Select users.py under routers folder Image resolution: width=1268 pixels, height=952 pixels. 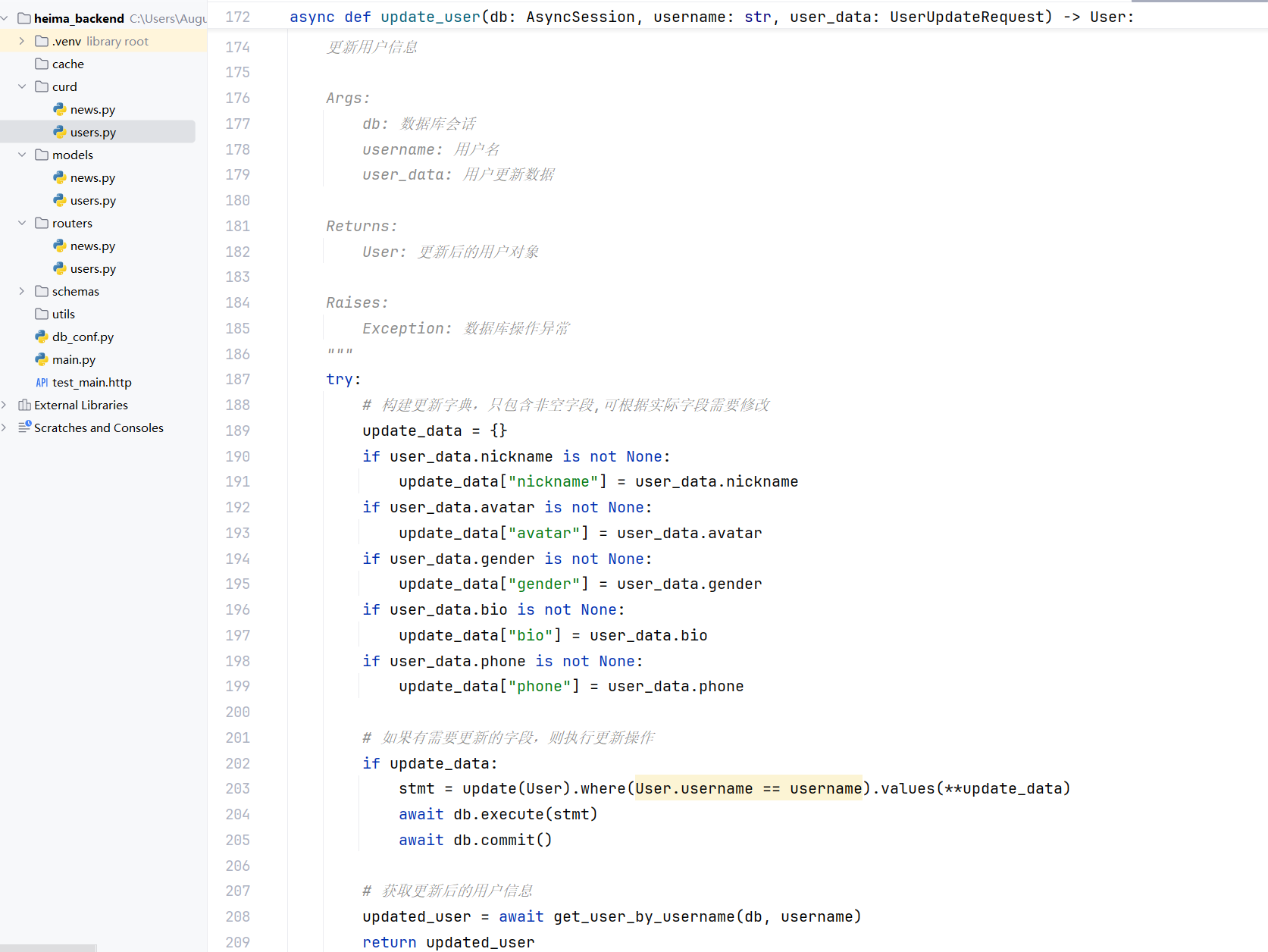pyautogui.click(x=92, y=269)
